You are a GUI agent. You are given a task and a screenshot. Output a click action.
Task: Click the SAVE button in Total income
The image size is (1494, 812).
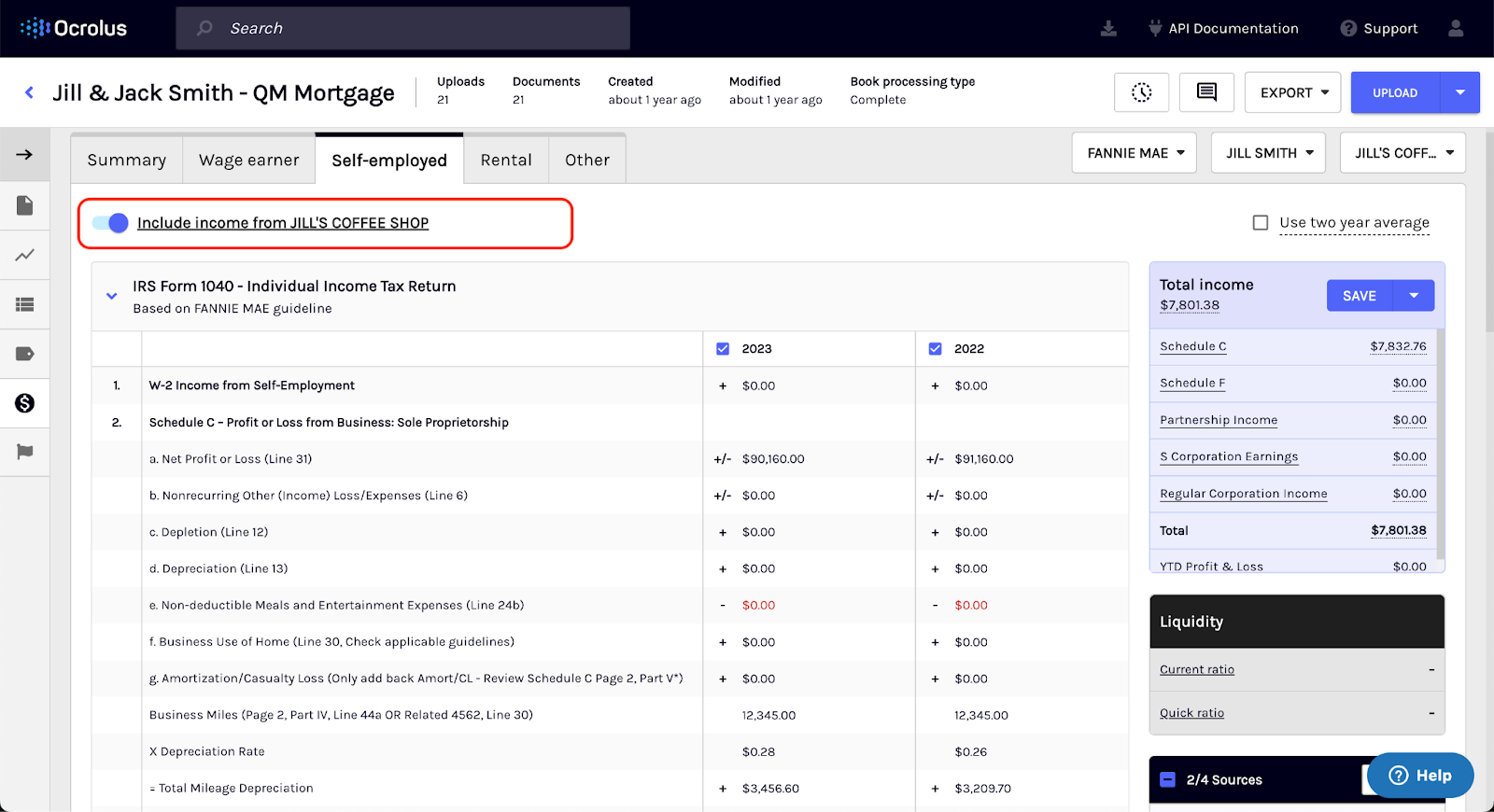point(1359,296)
